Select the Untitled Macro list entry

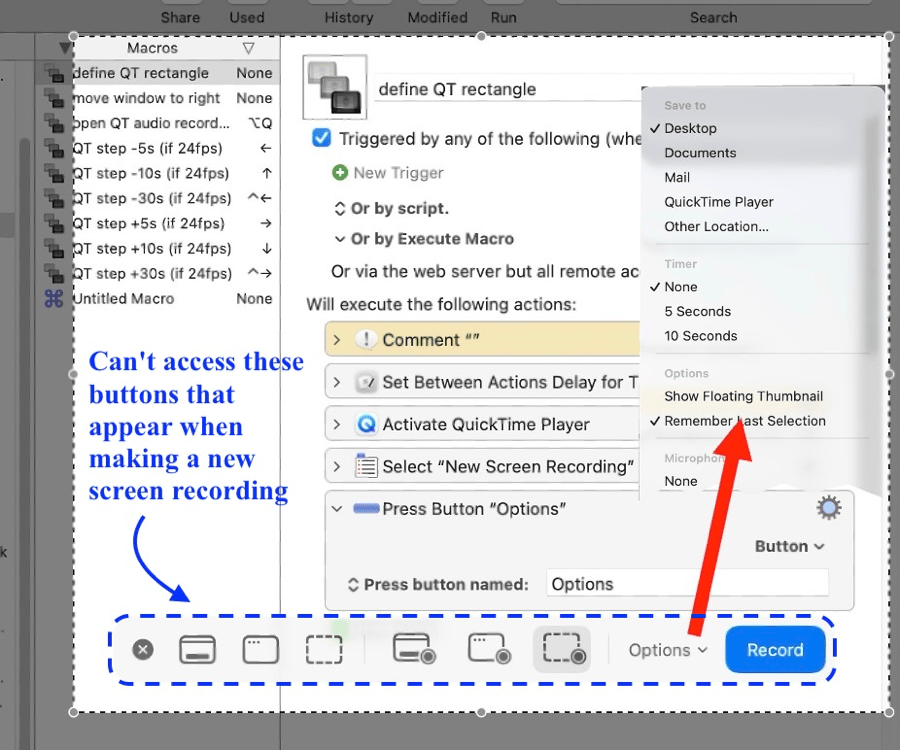pos(124,298)
